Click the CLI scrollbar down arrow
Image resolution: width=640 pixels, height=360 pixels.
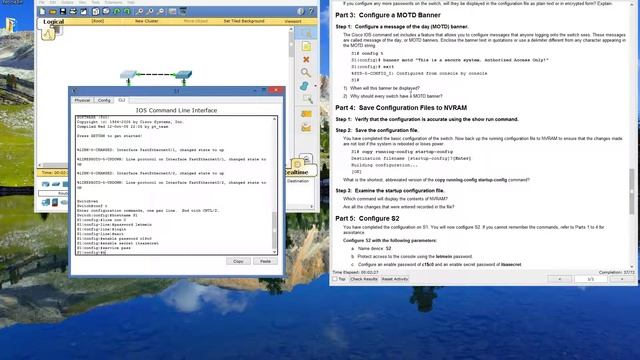point(275,252)
